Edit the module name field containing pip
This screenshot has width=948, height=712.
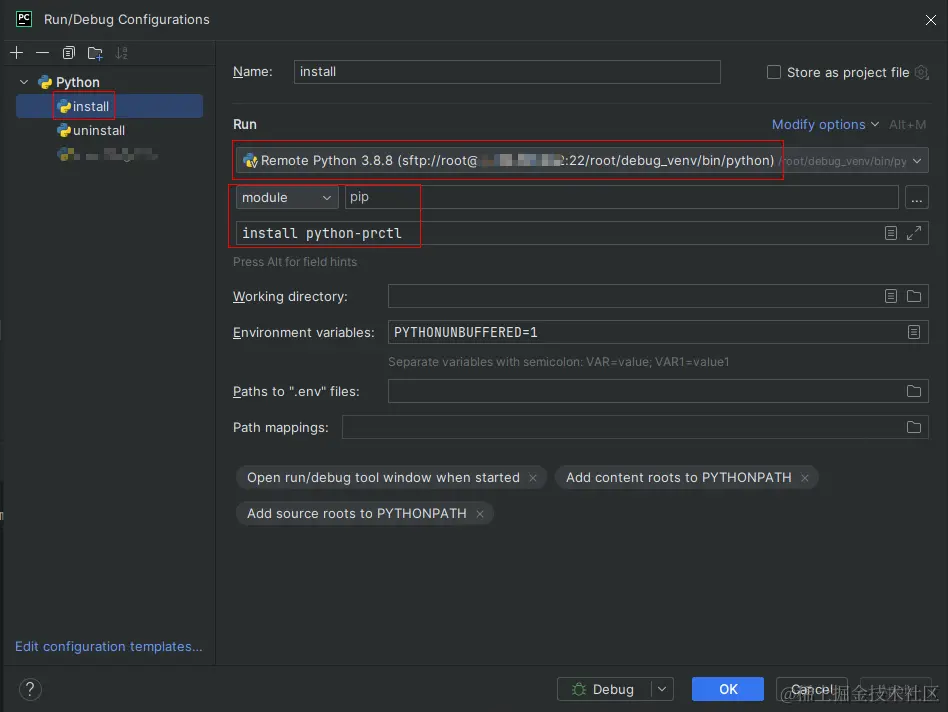point(622,197)
